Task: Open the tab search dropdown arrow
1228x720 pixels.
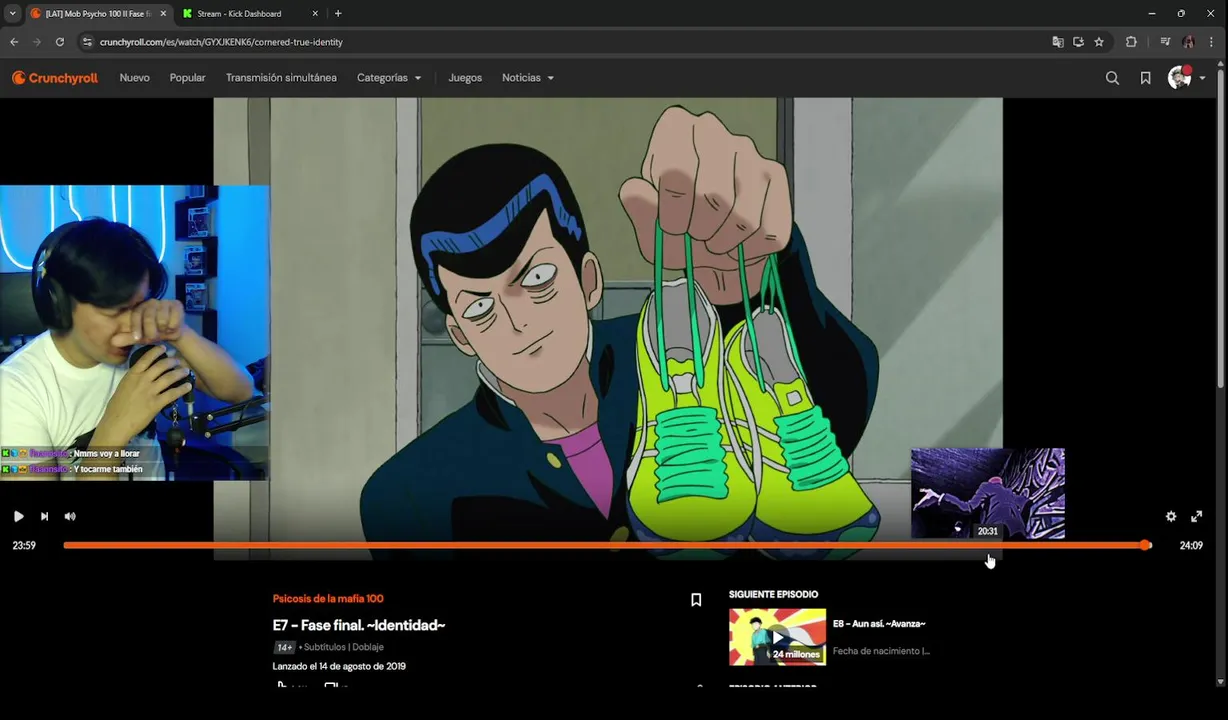Action: 12,14
